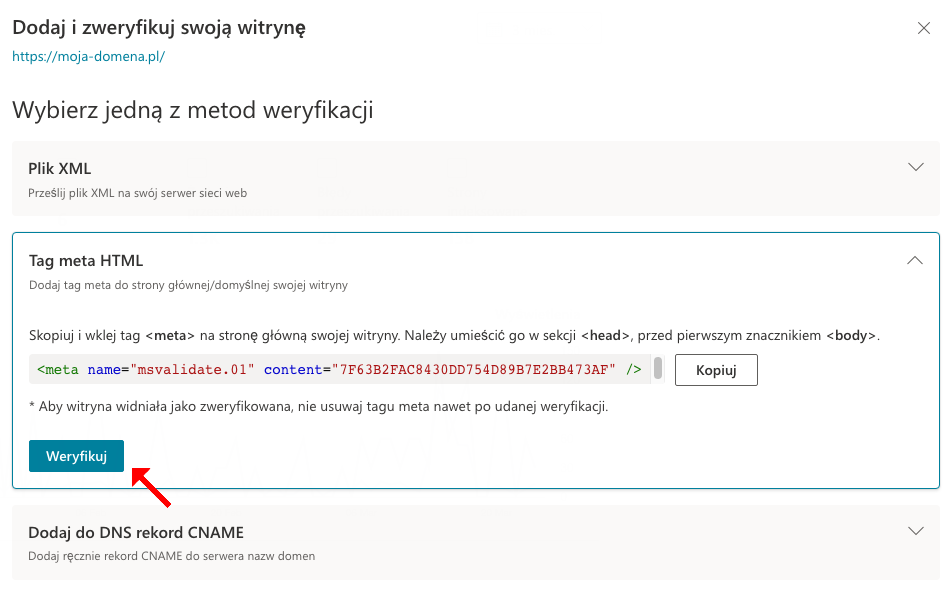
Task: Open the CNAME verification method panel
Action: [470, 532]
